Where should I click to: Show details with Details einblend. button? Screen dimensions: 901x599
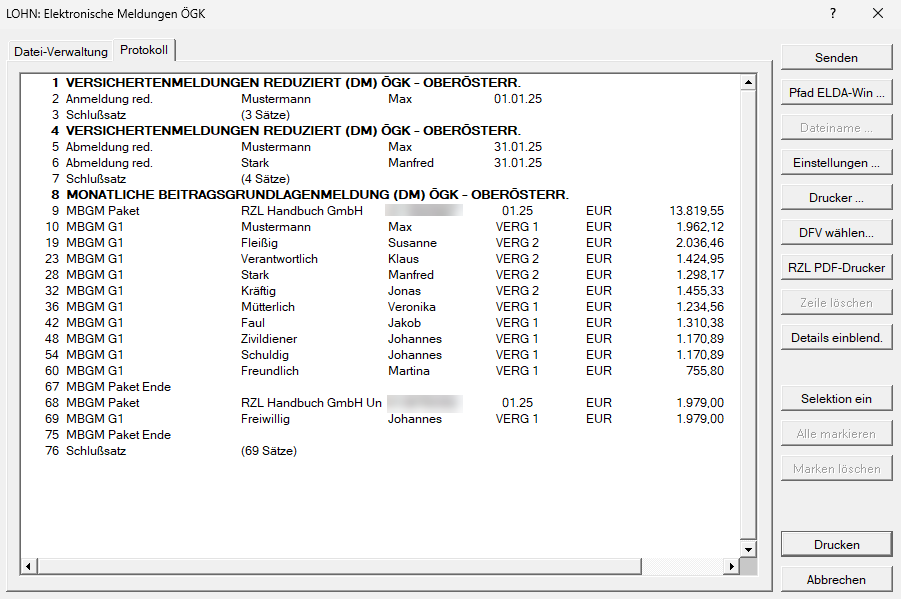click(836, 338)
